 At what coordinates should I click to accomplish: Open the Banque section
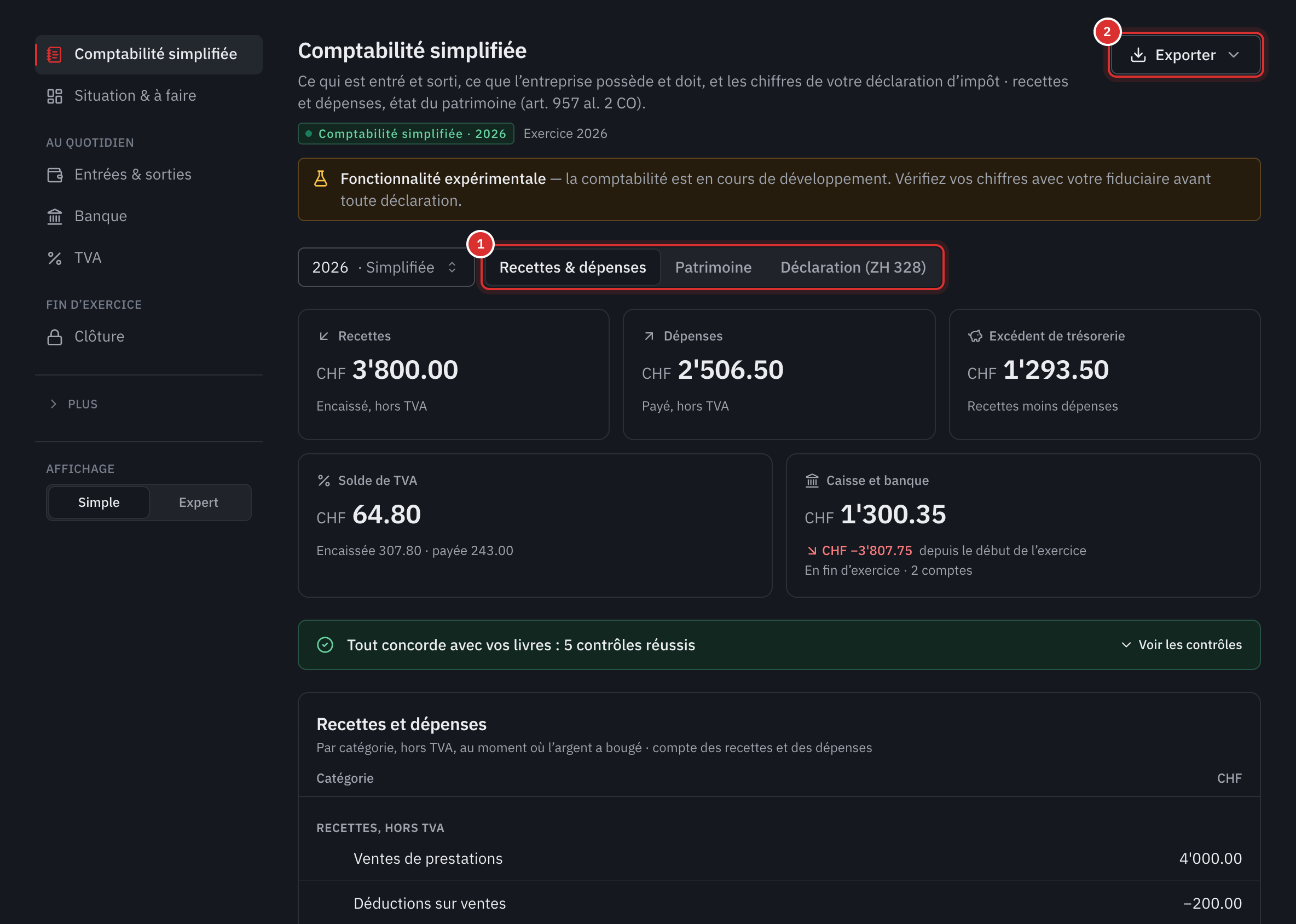point(148,217)
